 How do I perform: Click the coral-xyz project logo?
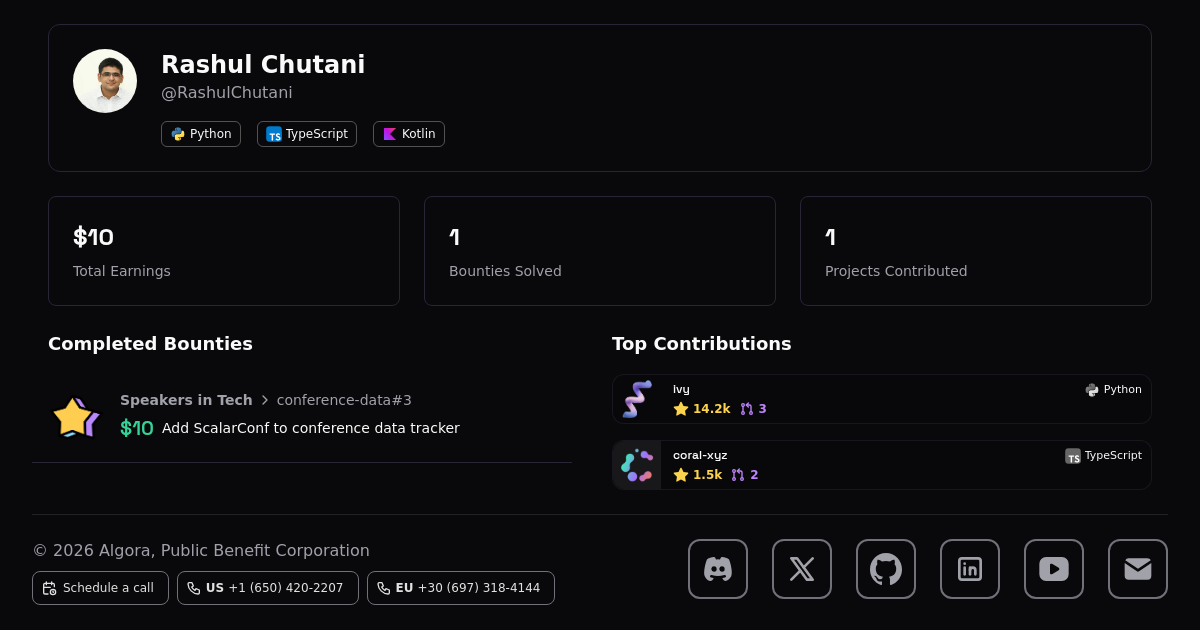(637, 465)
